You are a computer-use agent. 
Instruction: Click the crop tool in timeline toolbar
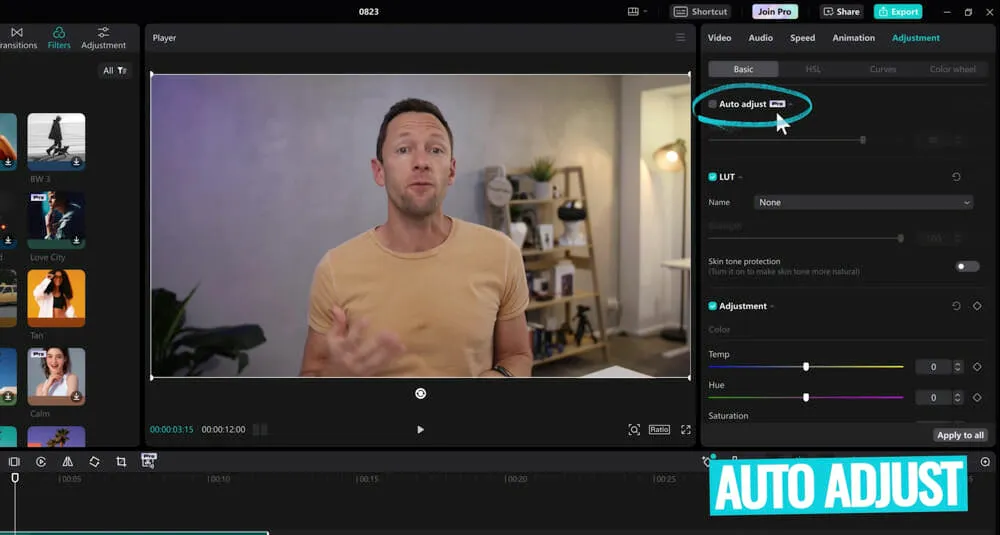(121, 462)
